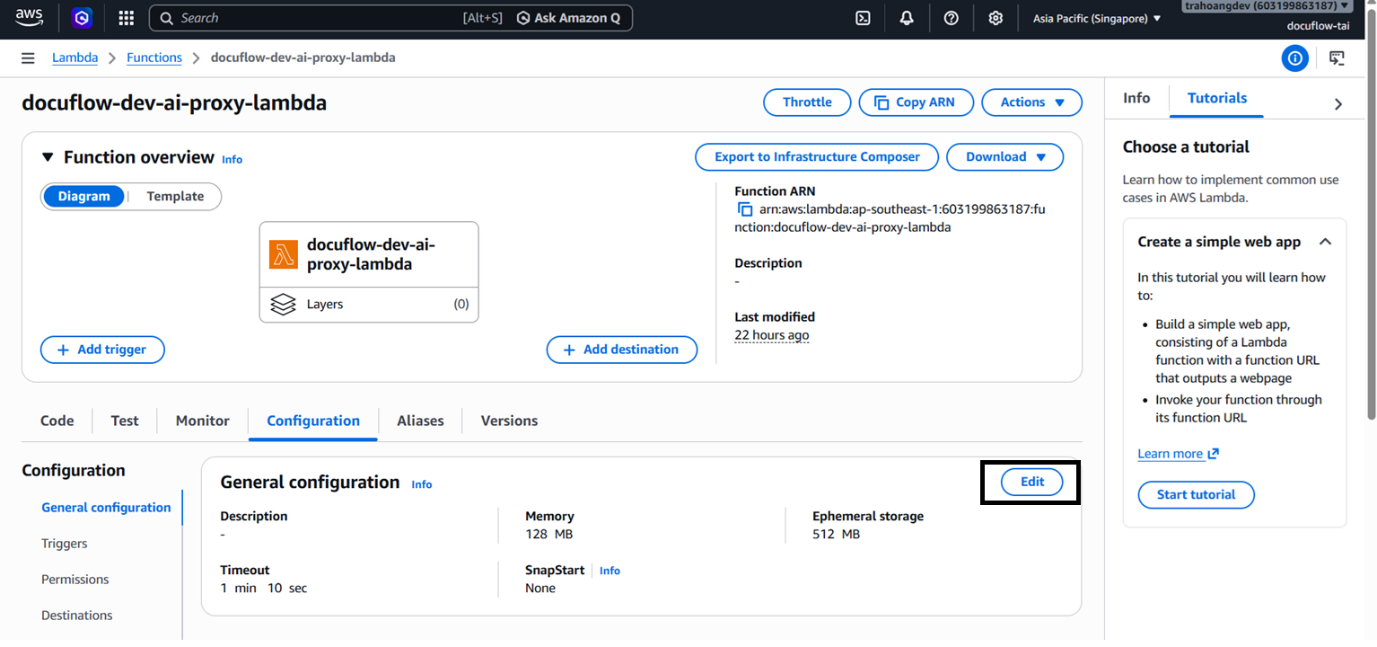Click the screen icon below account name
Viewport: 1377px width, 647px height.
(1337, 59)
